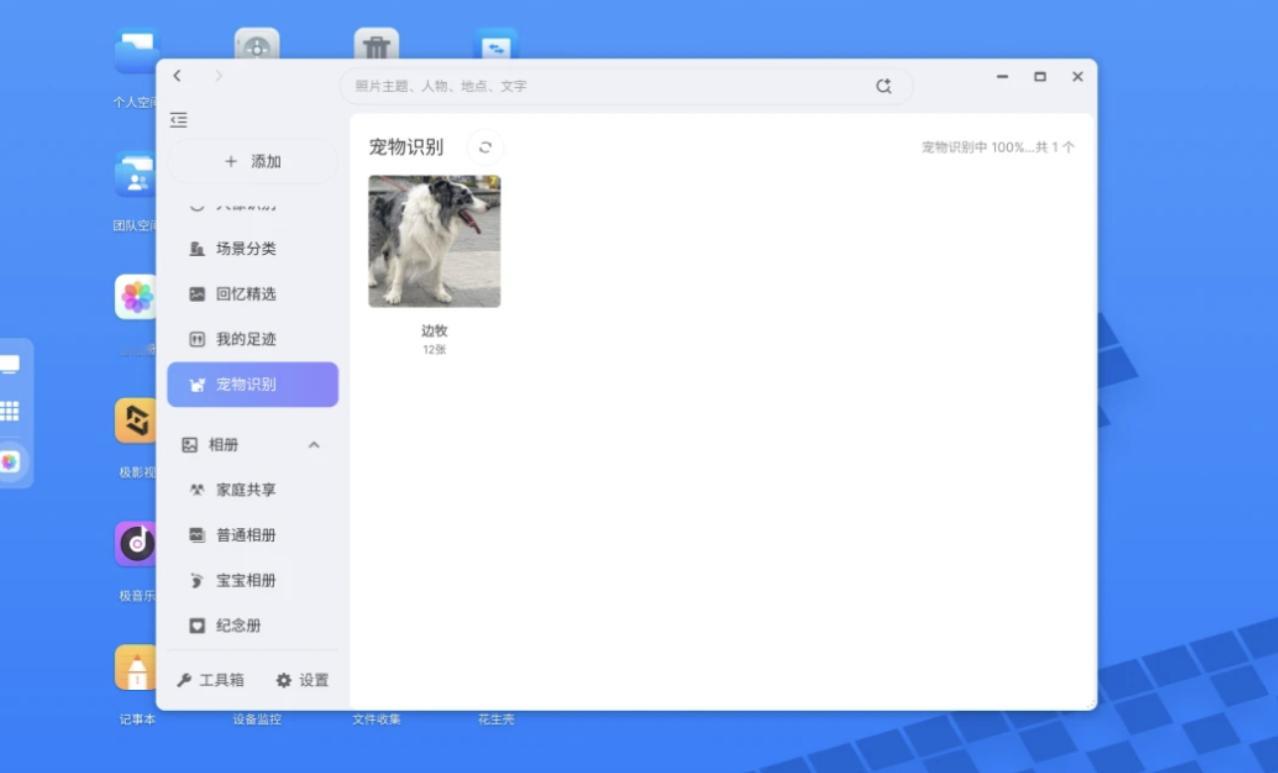Open the 宝宝相册 entry
This screenshot has height=773, width=1278.
[253, 580]
